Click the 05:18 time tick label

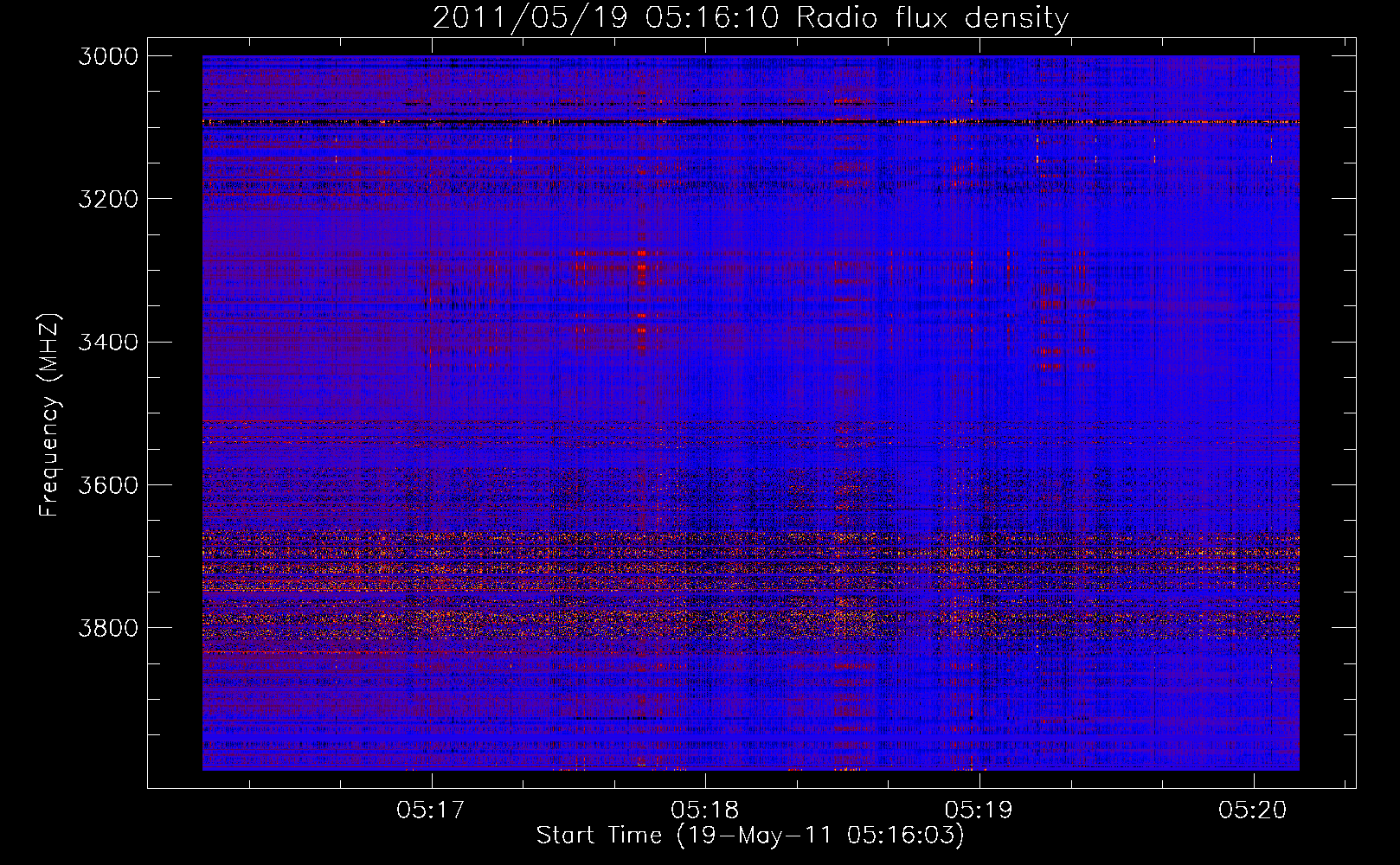coord(705,810)
